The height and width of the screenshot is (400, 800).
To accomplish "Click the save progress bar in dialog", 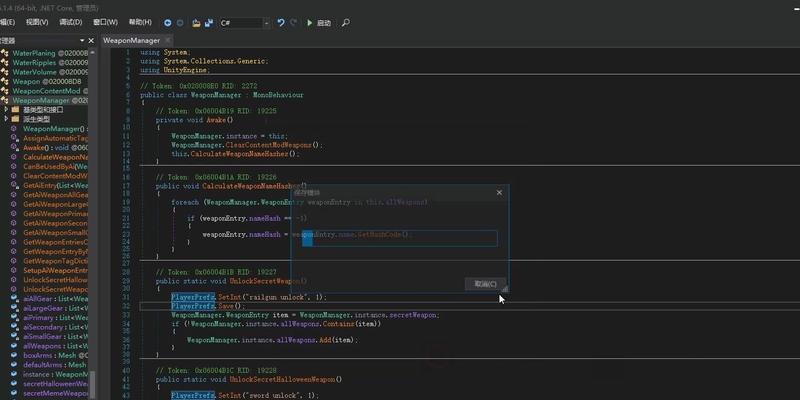I will [x=399, y=238].
